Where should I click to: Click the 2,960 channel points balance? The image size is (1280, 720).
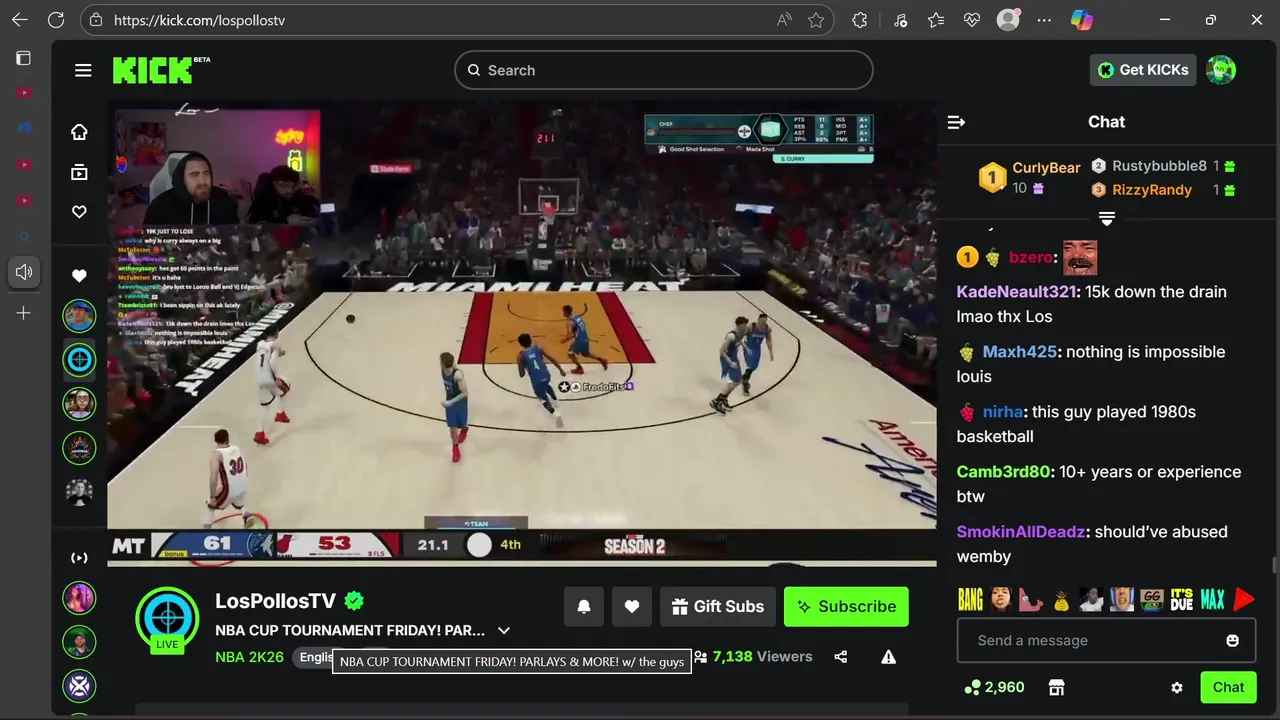tap(994, 687)
